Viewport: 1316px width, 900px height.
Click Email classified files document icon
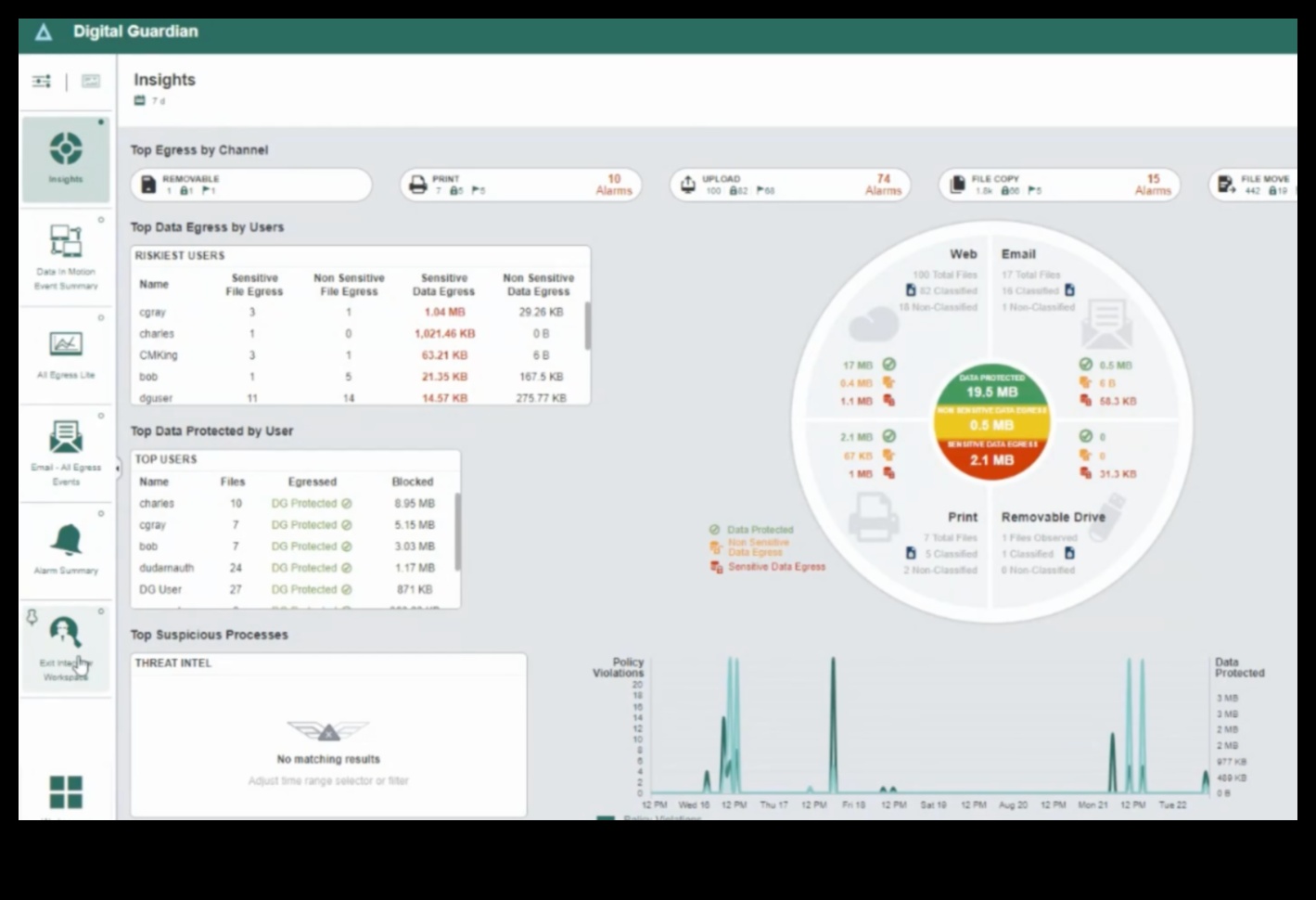pyautogui.click(x=1069, y=290)
